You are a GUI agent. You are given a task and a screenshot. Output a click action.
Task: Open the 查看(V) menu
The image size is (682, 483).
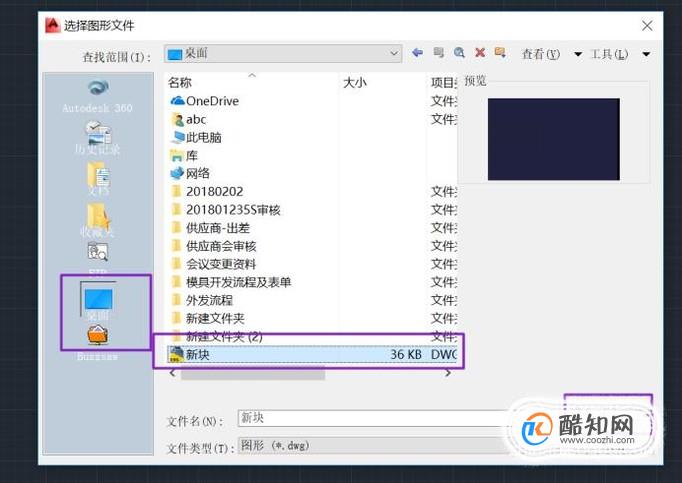coord(541,54)
